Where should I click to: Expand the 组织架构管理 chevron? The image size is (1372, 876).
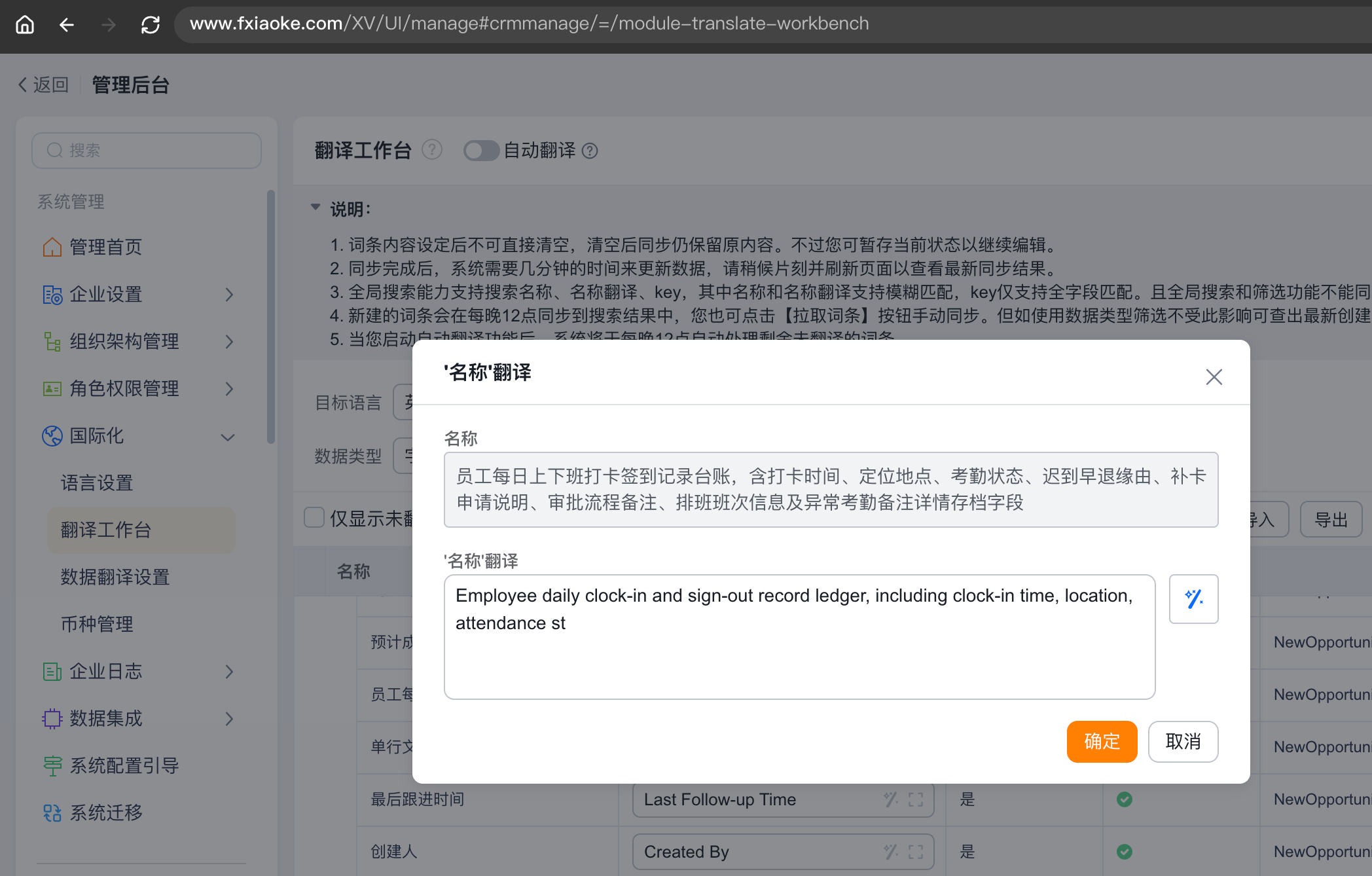[x=229, y=341]
